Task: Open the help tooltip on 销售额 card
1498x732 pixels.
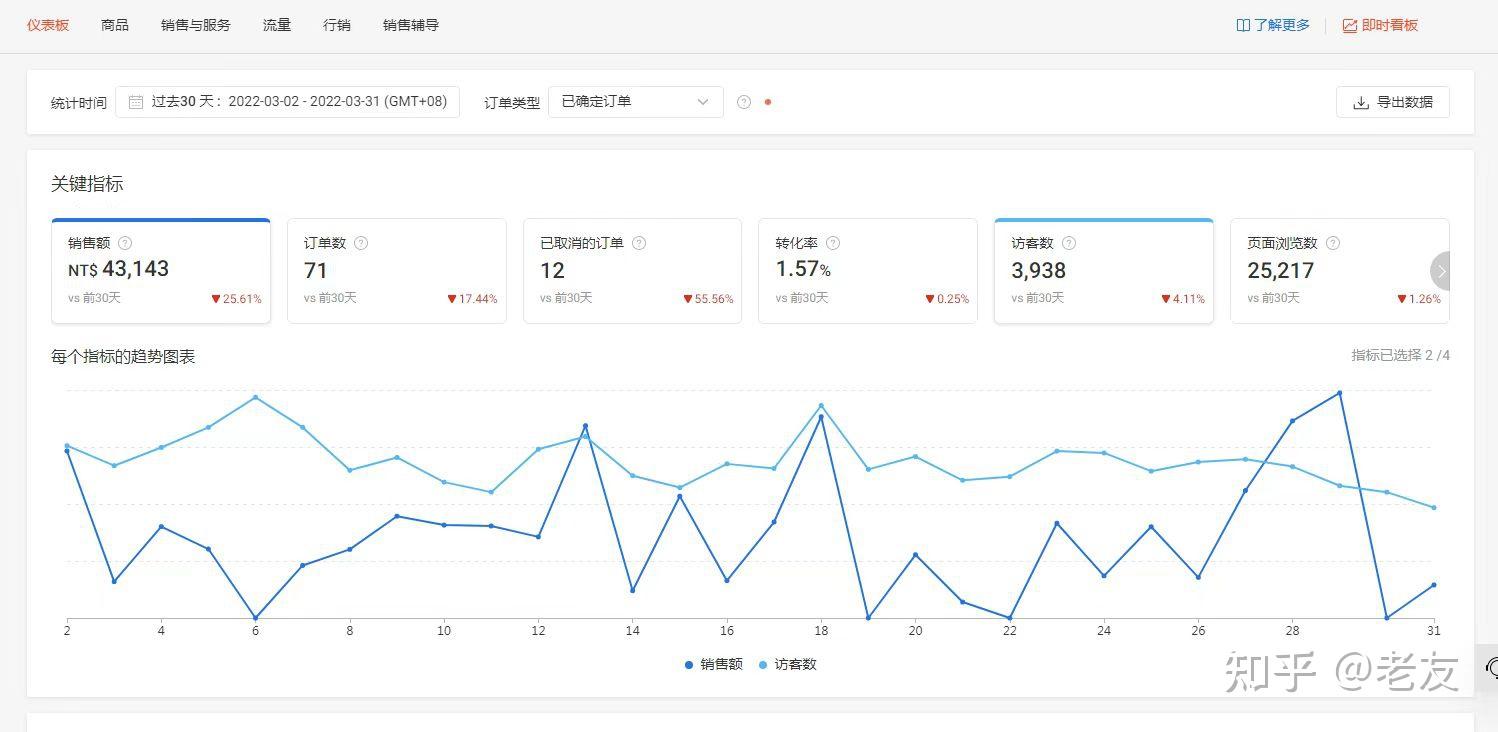Action: coord(125,242)
